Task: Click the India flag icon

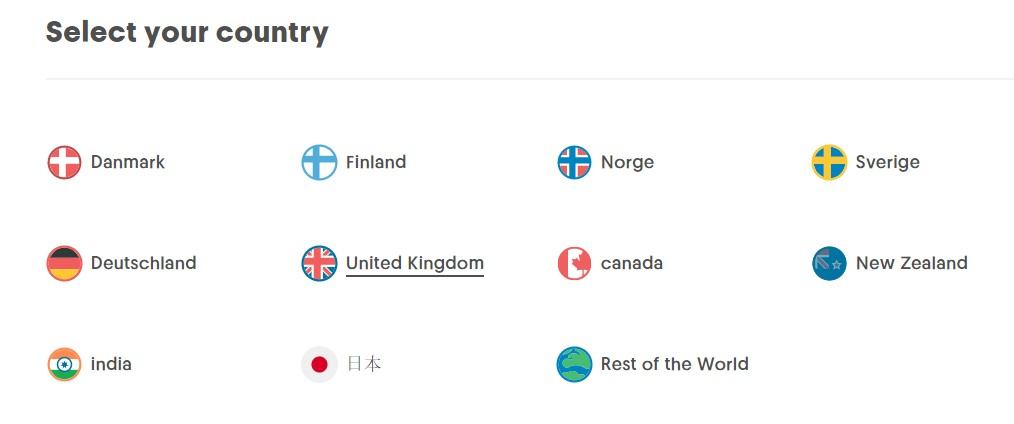Action: tap(64, 364)
